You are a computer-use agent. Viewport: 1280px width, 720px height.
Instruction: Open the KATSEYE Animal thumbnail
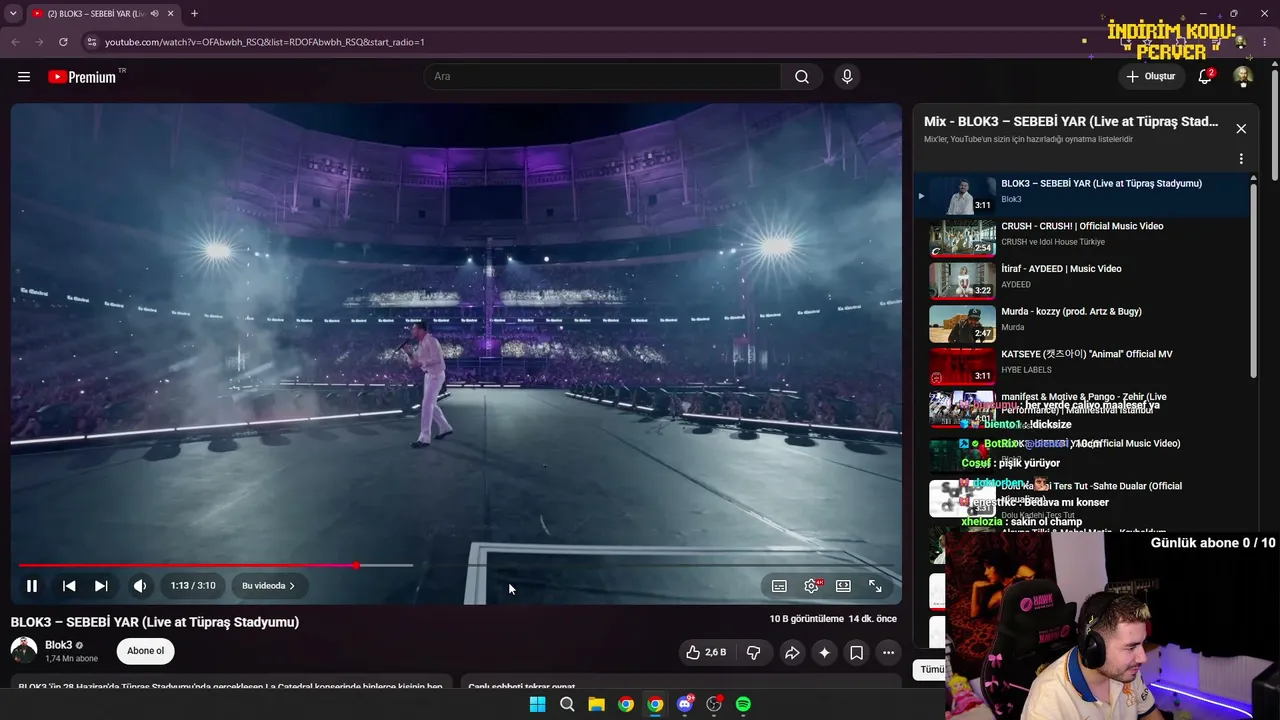click(962, 367)
